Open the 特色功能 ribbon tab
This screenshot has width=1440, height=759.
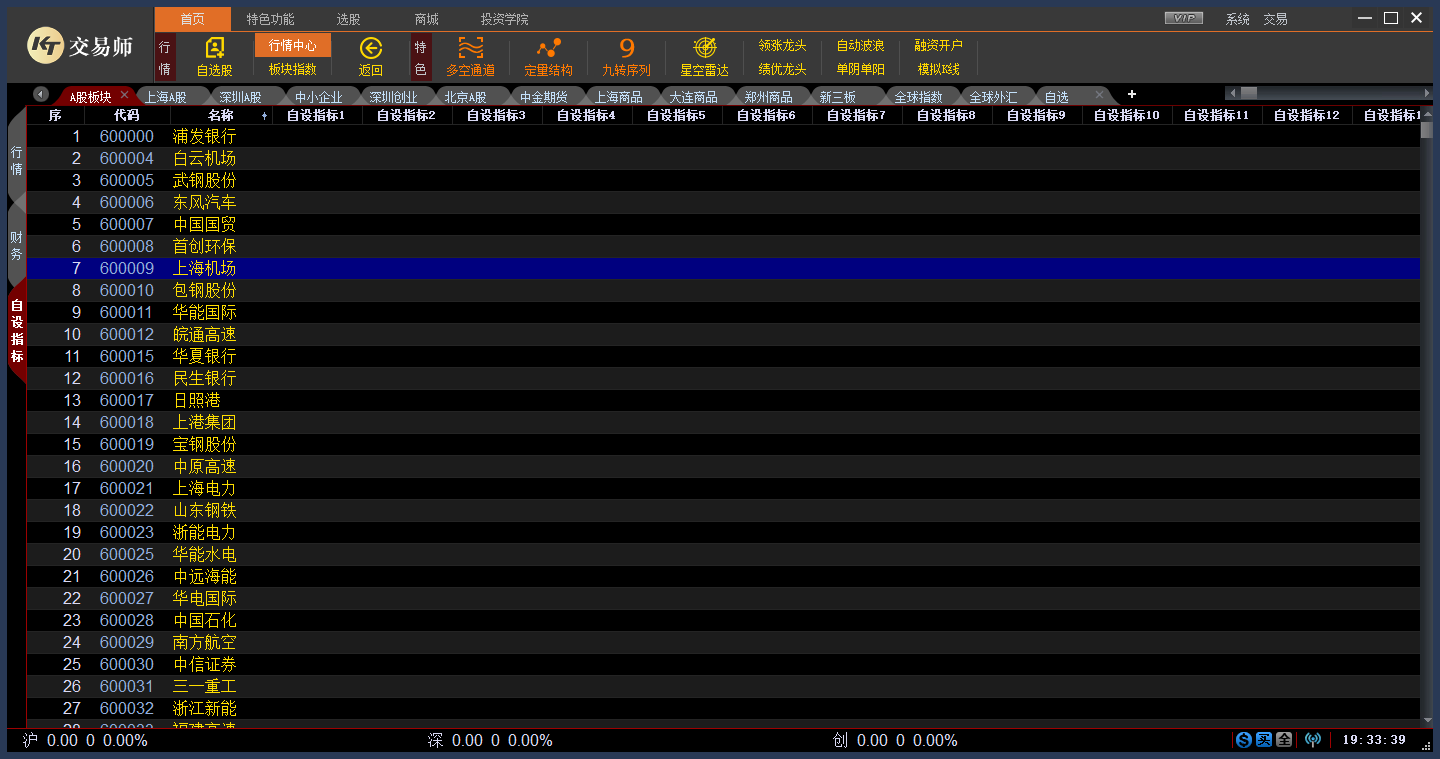tap(270, 19)
